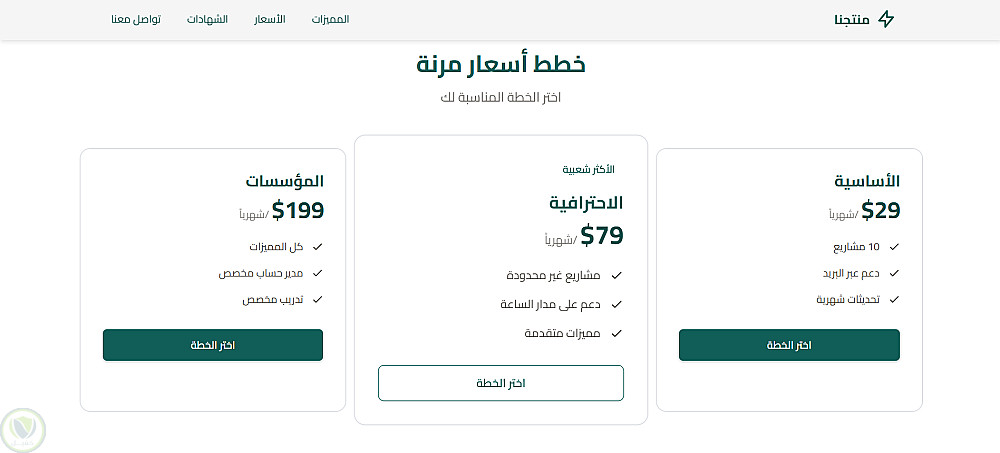Click checkmark icon beside 'دعم على مدار الساعة'
Screen dimensions: 1000x453
click(617, 304)
